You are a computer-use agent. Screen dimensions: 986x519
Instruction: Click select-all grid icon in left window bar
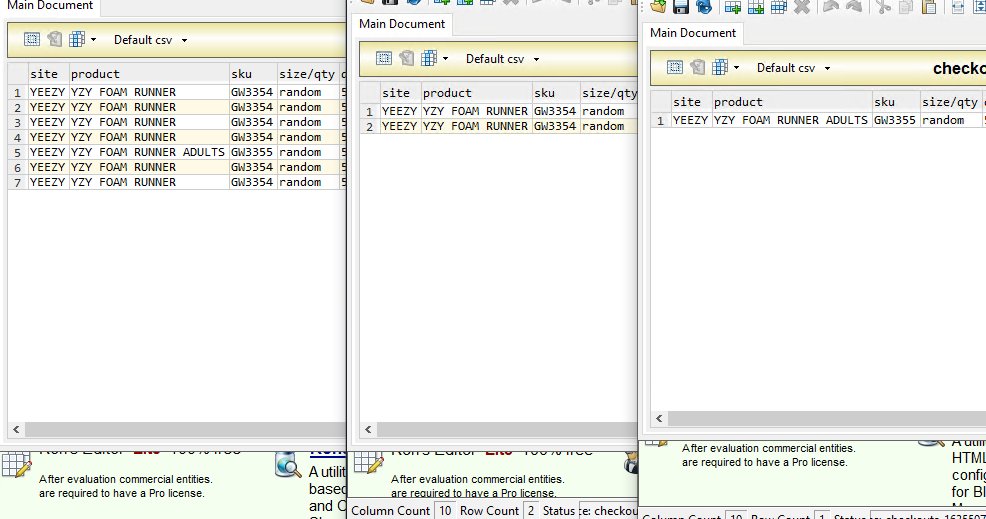coord(31,40)
